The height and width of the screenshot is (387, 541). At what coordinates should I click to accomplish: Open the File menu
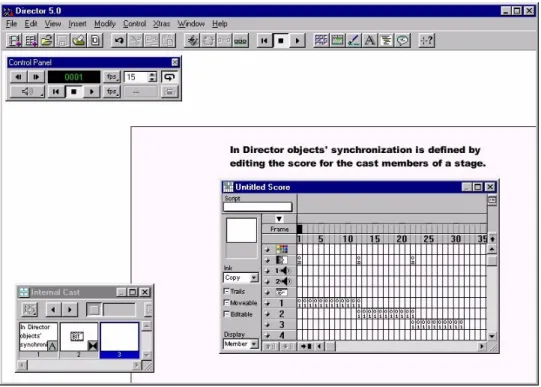(11, 24)
